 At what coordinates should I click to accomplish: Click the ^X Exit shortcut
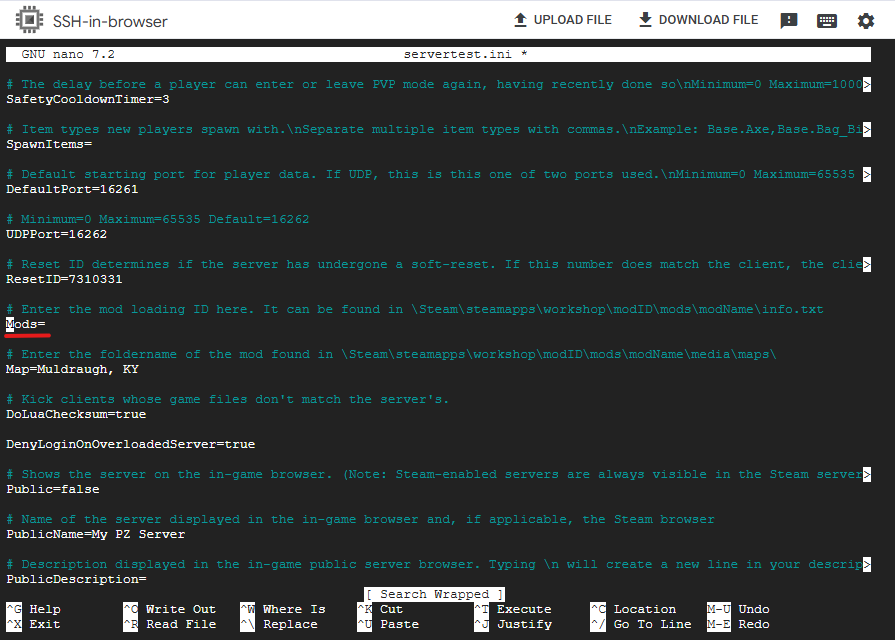tap(33, 625)
